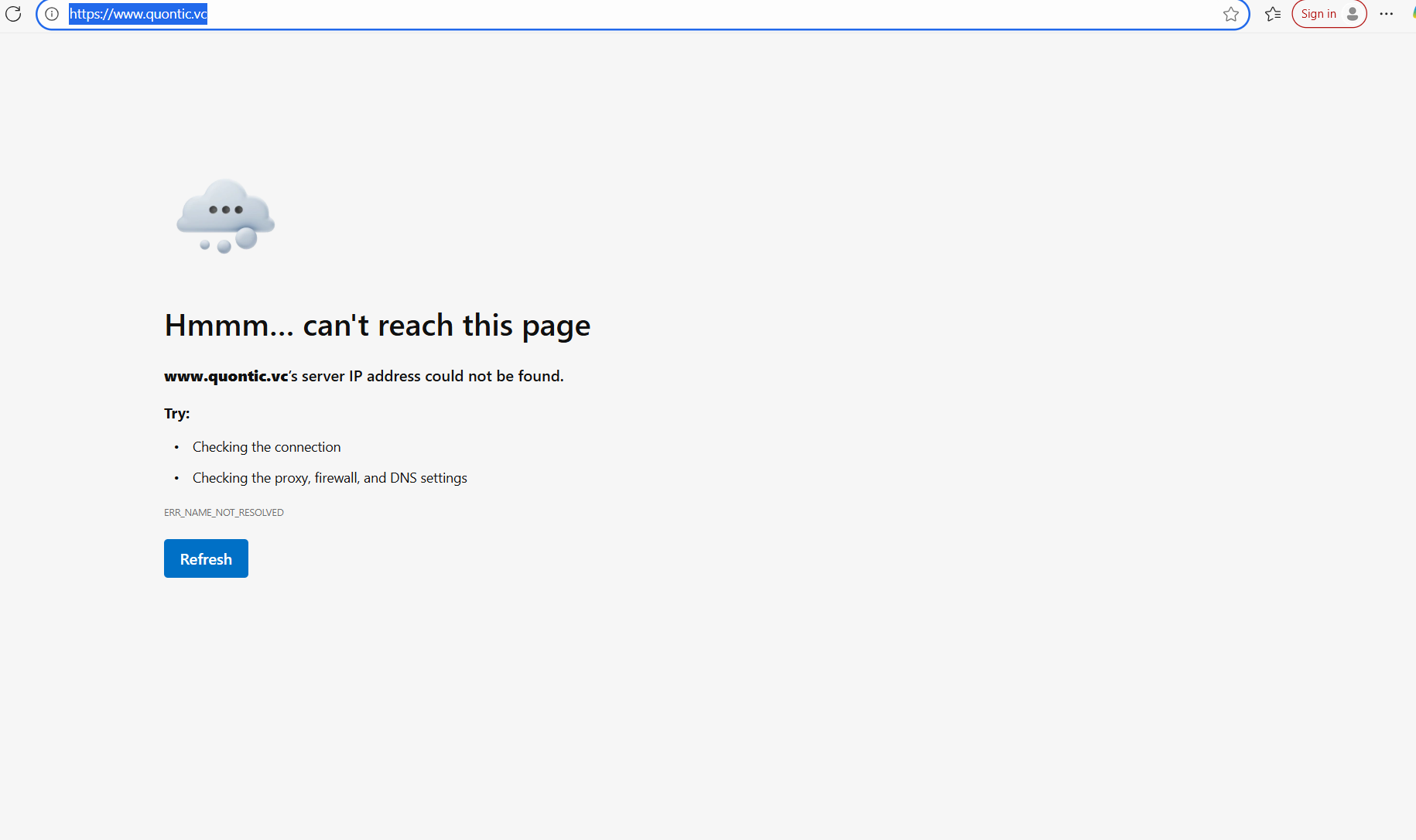Click the "Try:" label
This screenshot has width=1416, height=840.
pos(176,414)
